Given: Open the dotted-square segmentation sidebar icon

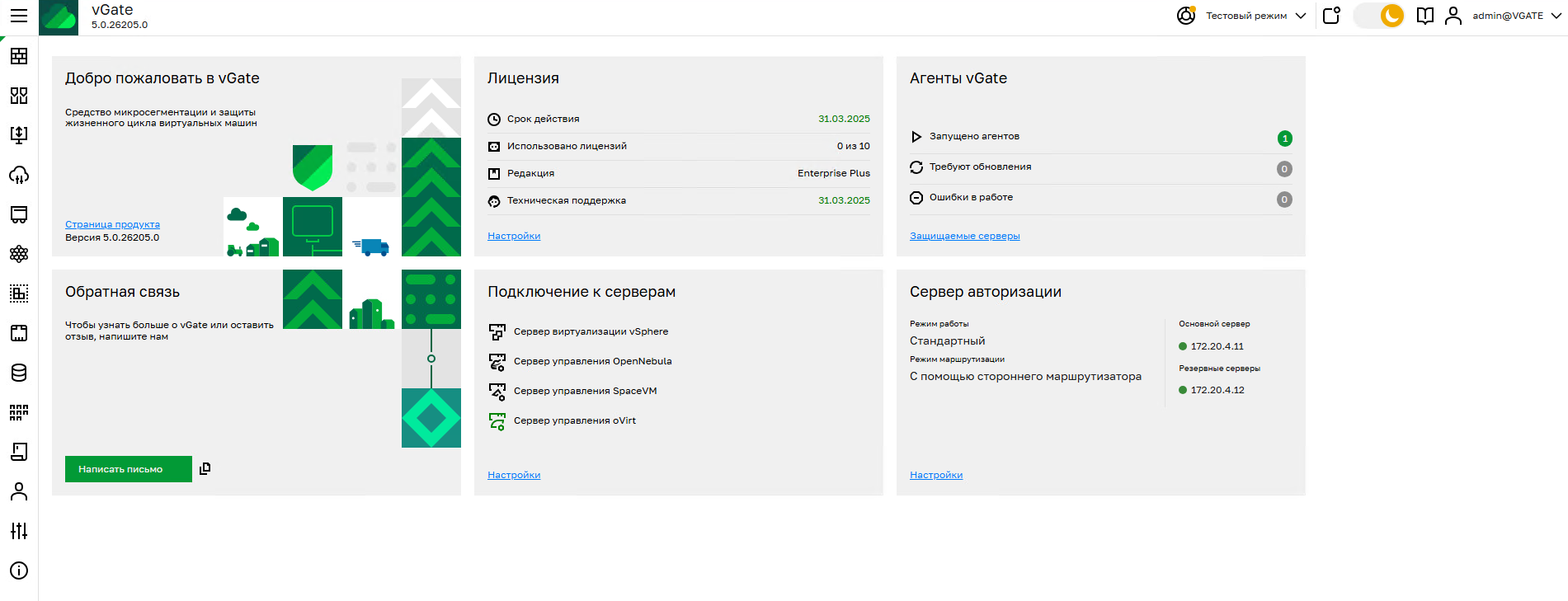Looking at the screenshot, I should pyautogui.click(x=19, y=293).
